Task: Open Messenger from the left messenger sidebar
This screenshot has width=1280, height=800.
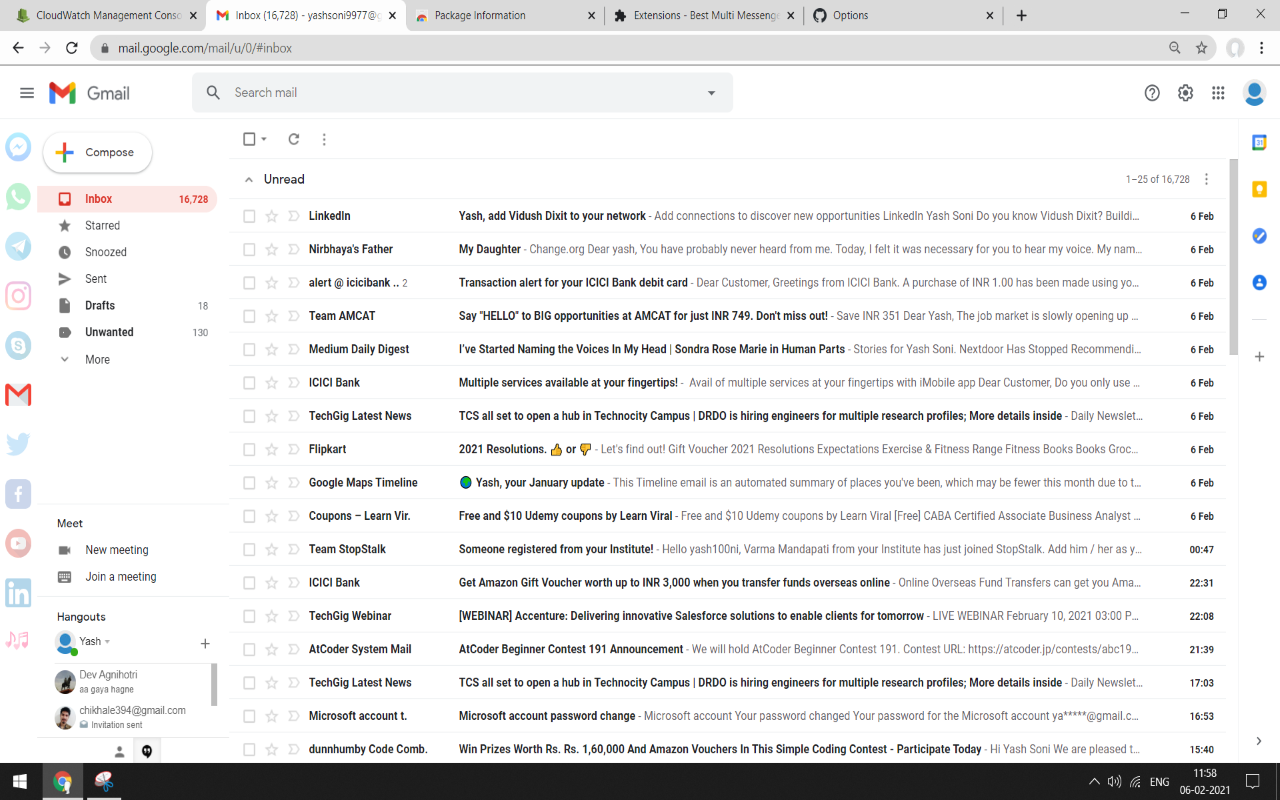Action: 18,147
